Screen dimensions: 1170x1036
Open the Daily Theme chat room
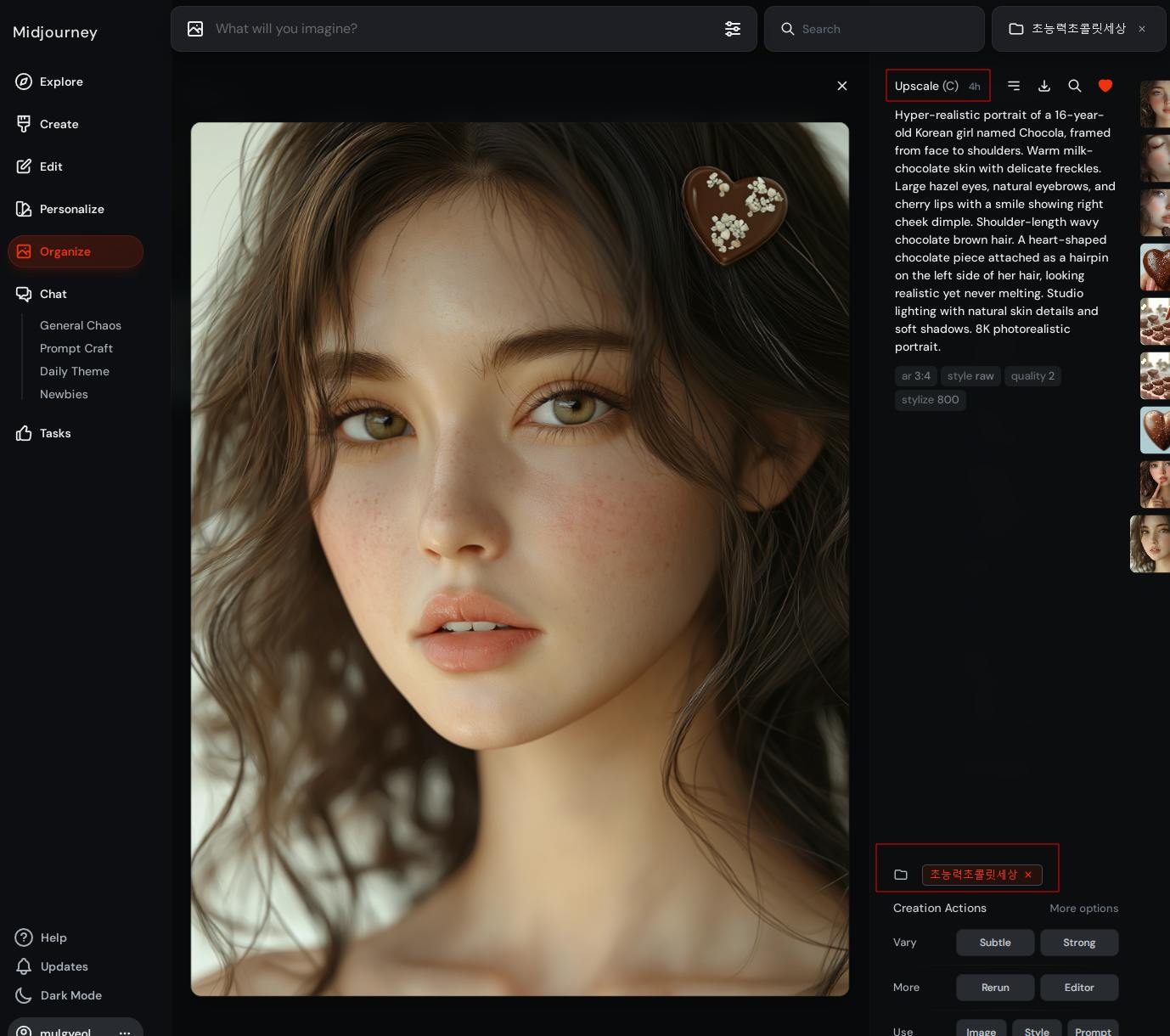(x=75, y=371)
